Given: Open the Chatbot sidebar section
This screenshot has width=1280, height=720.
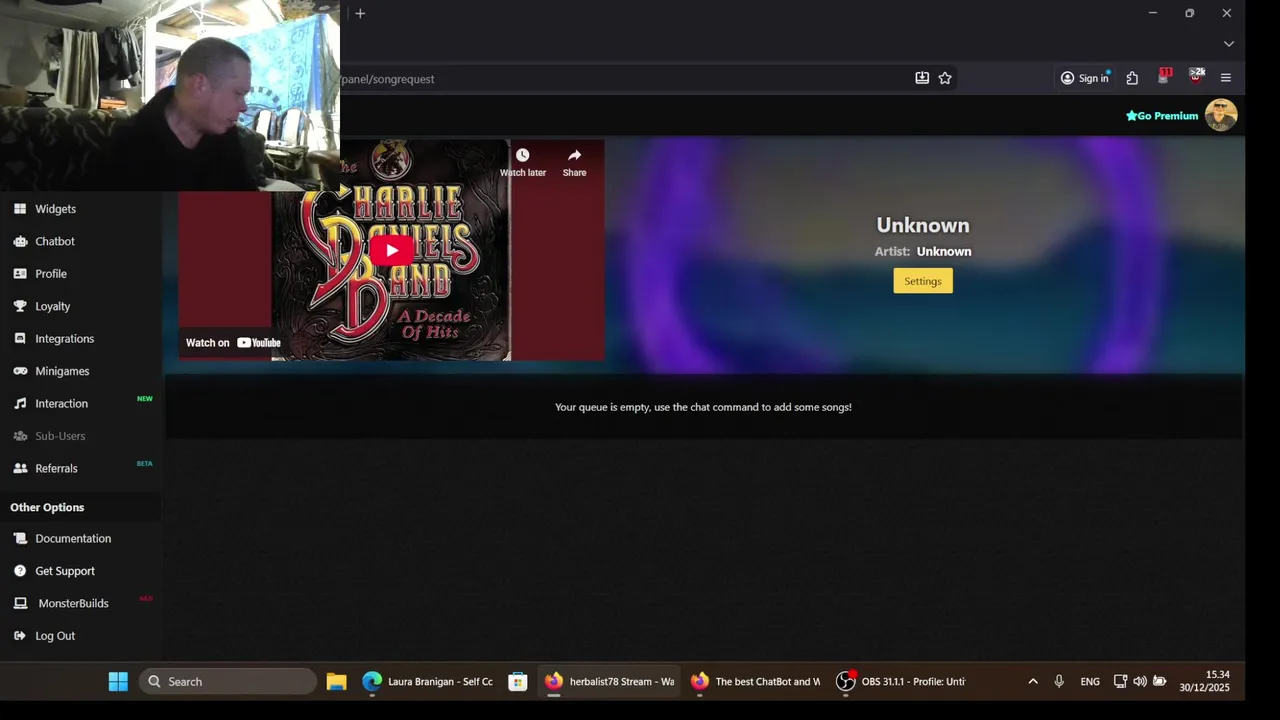Looking at the screenshot, I should 55,241.
